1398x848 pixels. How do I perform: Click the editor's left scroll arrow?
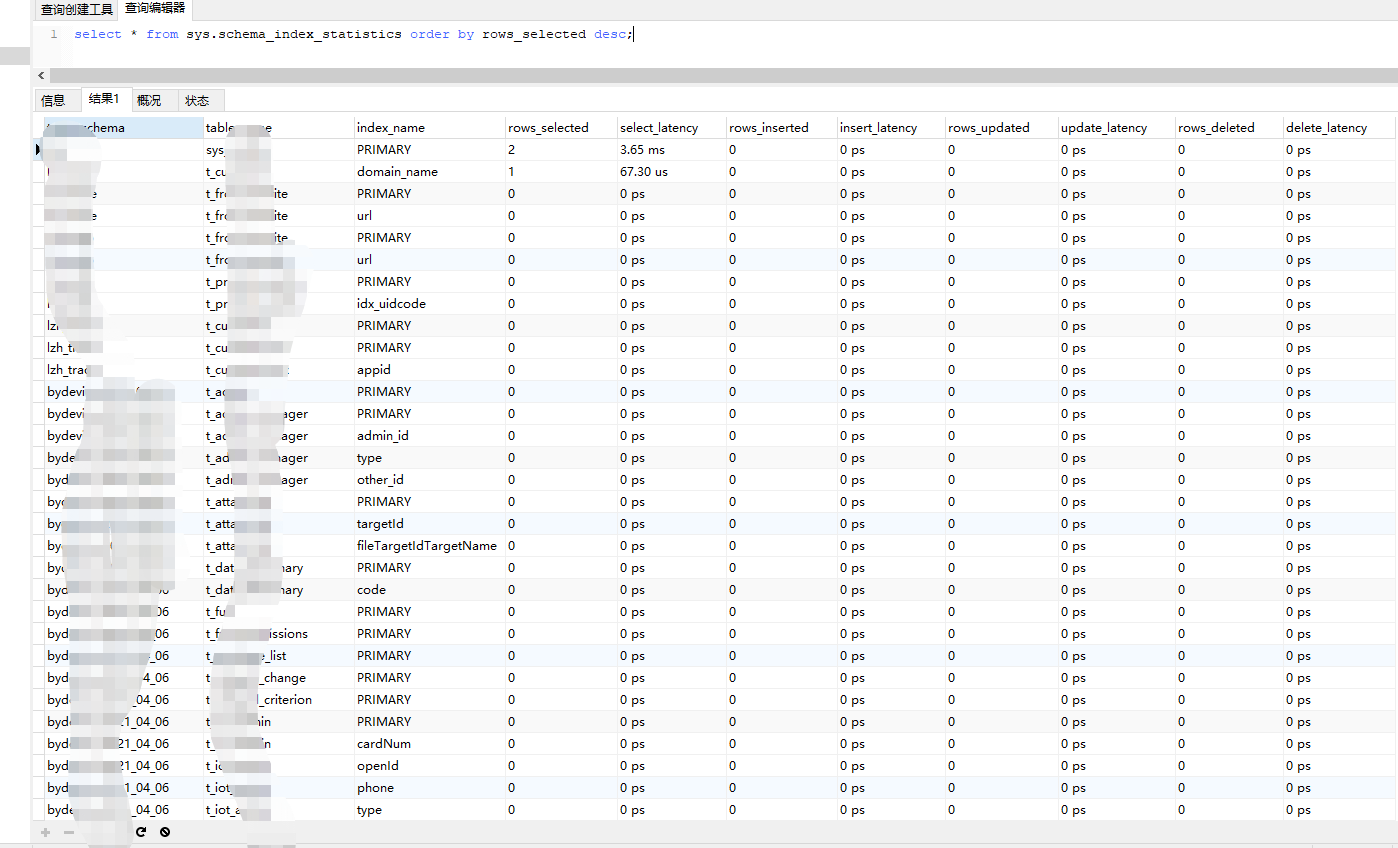[x=41, y=76]
